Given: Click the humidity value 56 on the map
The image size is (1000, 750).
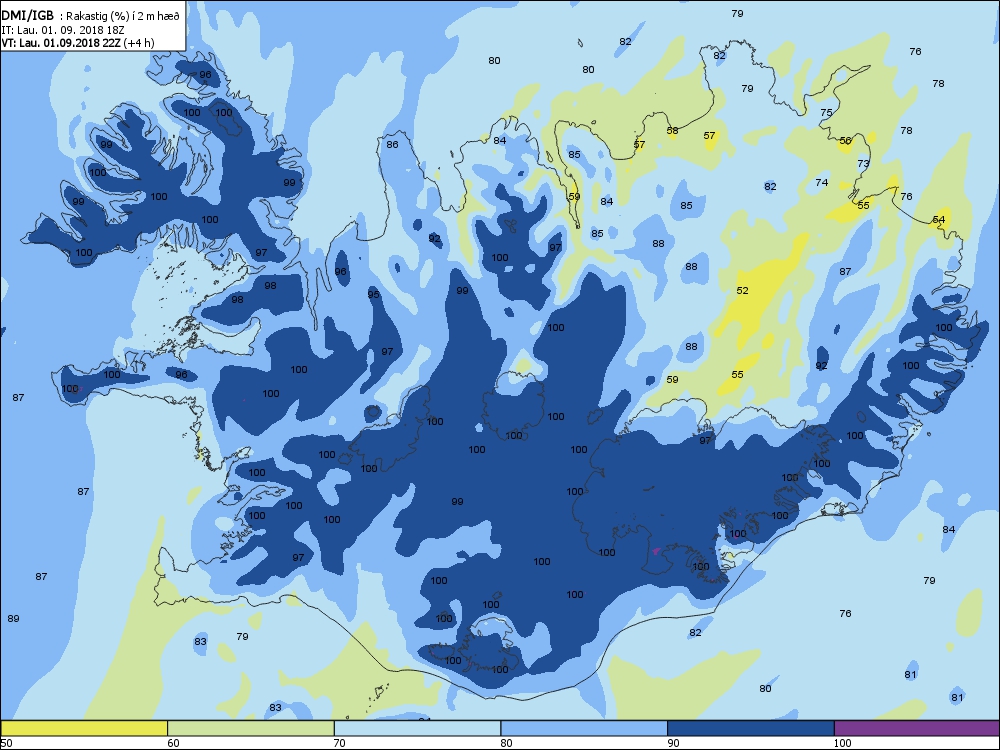Looking at the screenshot, I should point(846,141).
